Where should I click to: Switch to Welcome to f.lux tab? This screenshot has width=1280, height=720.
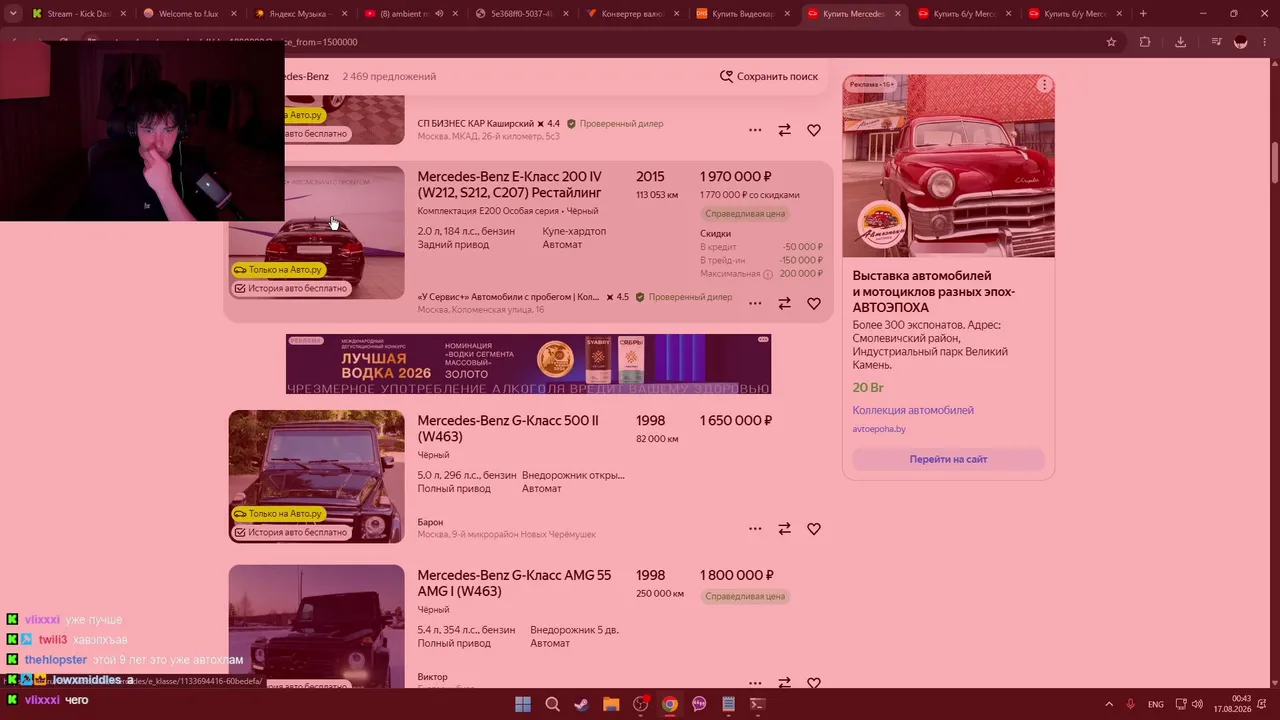190,14
